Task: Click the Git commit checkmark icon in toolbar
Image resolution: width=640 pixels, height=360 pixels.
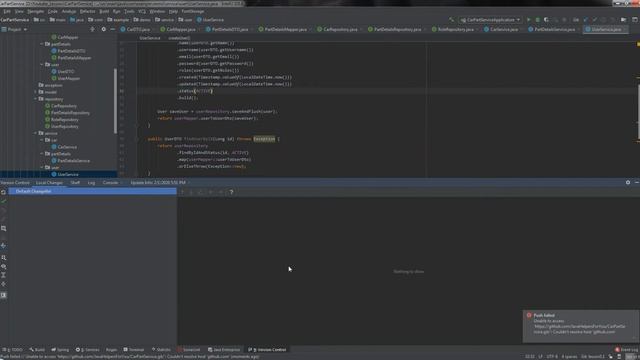Action: [x=594, y=20]
